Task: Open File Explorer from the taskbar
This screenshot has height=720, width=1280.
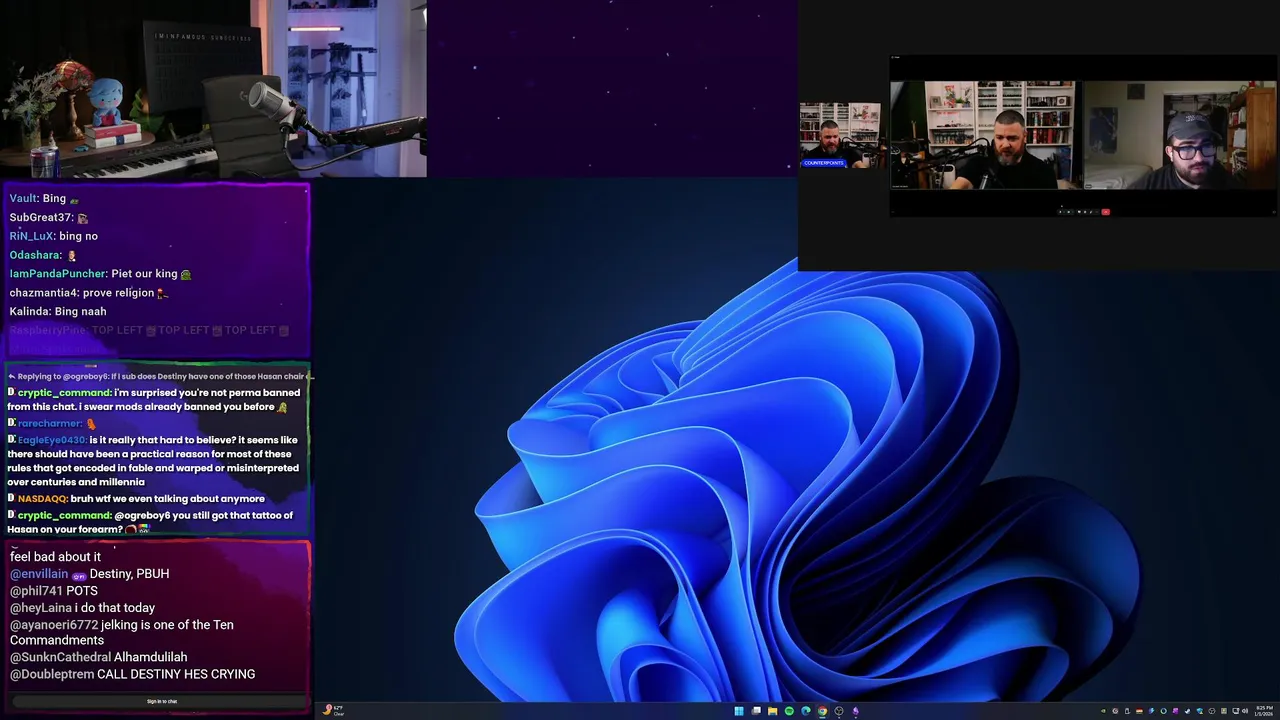Action: pos(773,711)
